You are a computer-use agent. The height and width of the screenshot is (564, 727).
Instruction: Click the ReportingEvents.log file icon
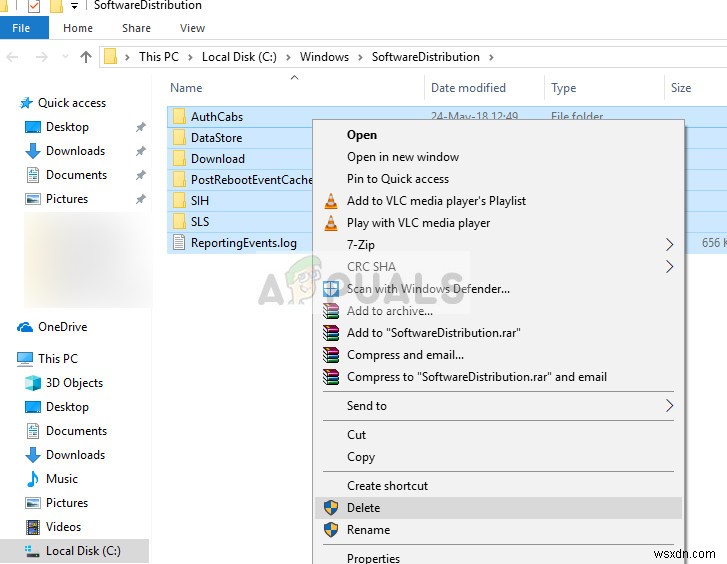(179, 243)
